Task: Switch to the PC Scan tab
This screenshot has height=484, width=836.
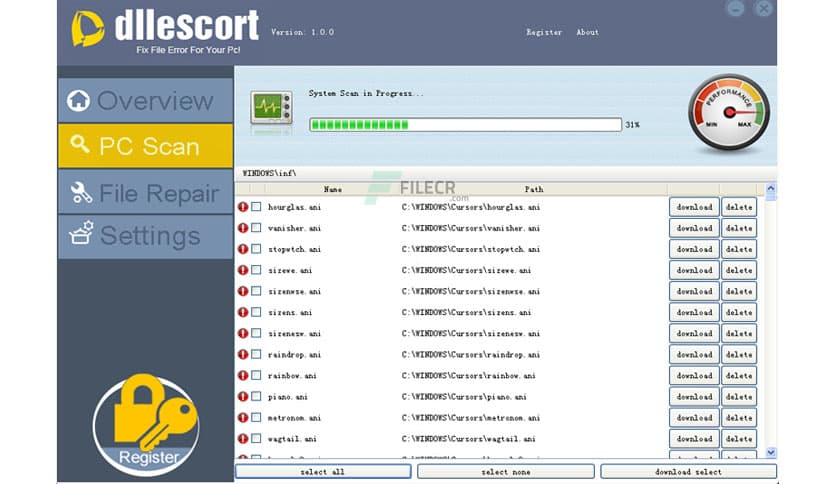Action: (146, 146)
